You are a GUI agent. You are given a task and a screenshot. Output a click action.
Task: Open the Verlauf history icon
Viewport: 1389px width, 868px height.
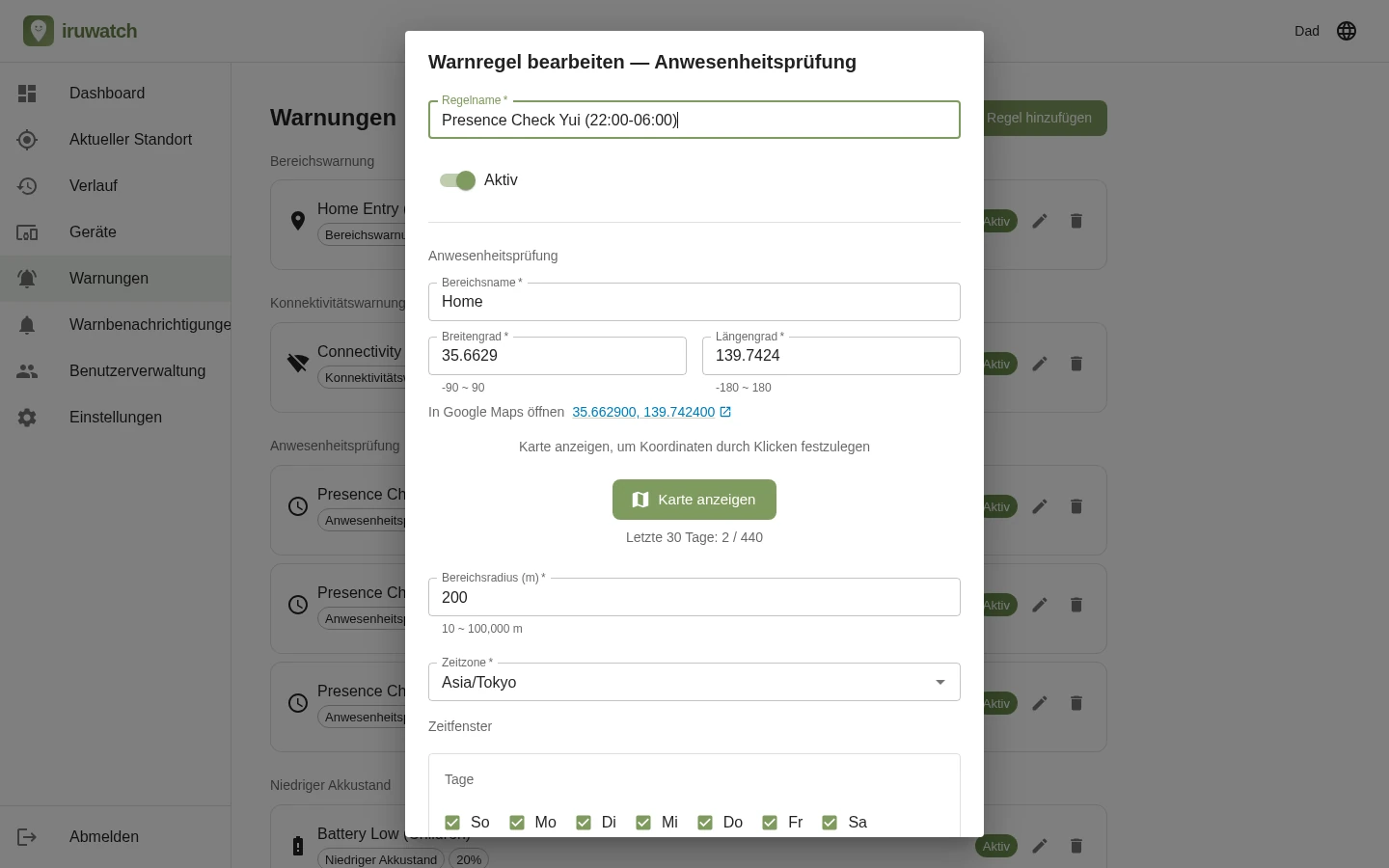pos(27,186)
